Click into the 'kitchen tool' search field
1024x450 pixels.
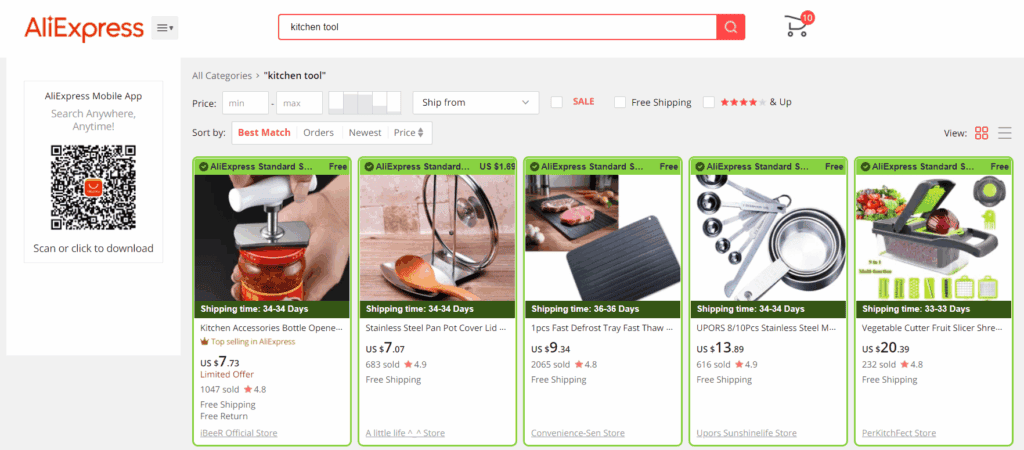[498, 27]
